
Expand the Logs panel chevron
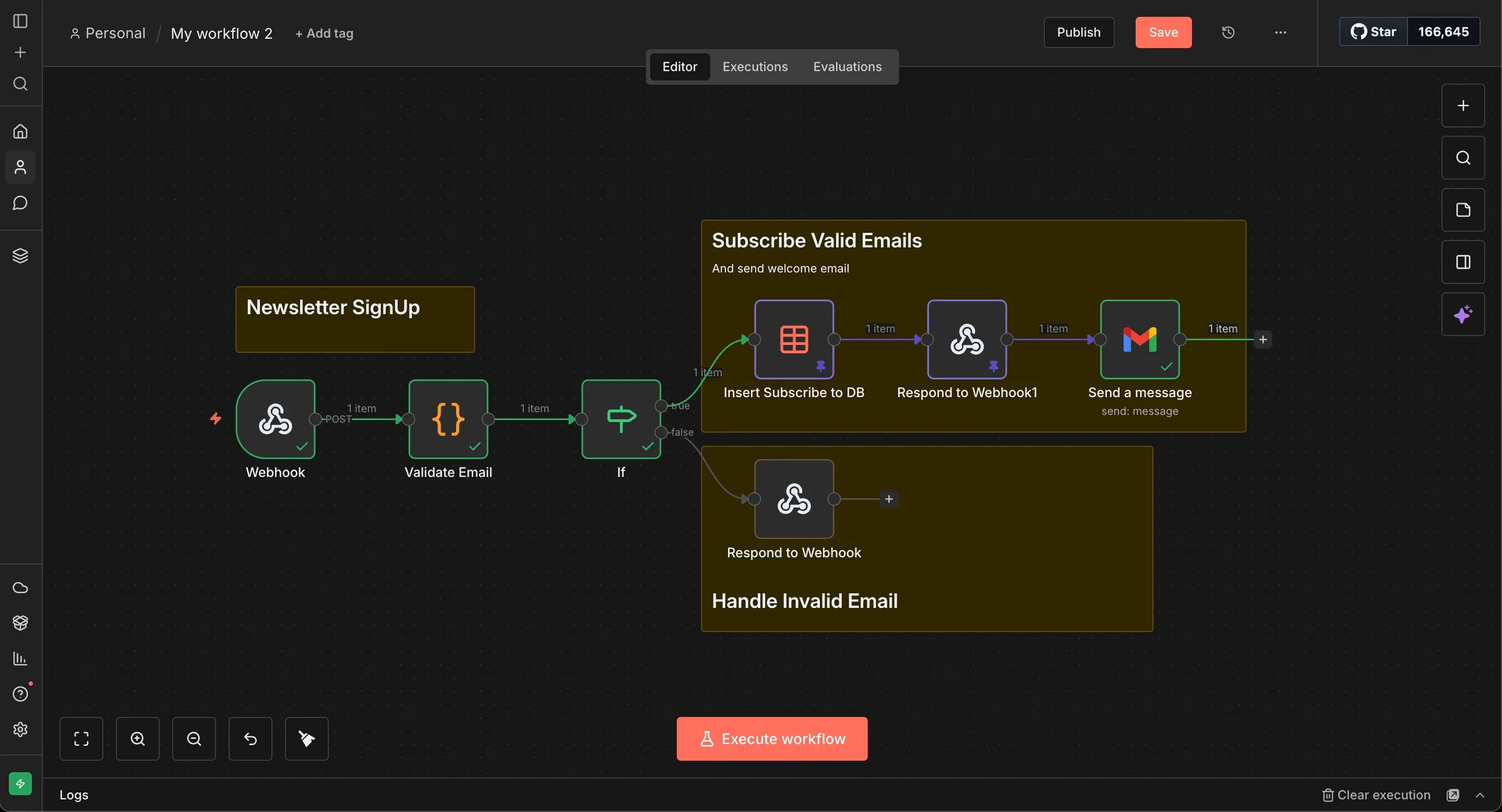coord(1480,795)
